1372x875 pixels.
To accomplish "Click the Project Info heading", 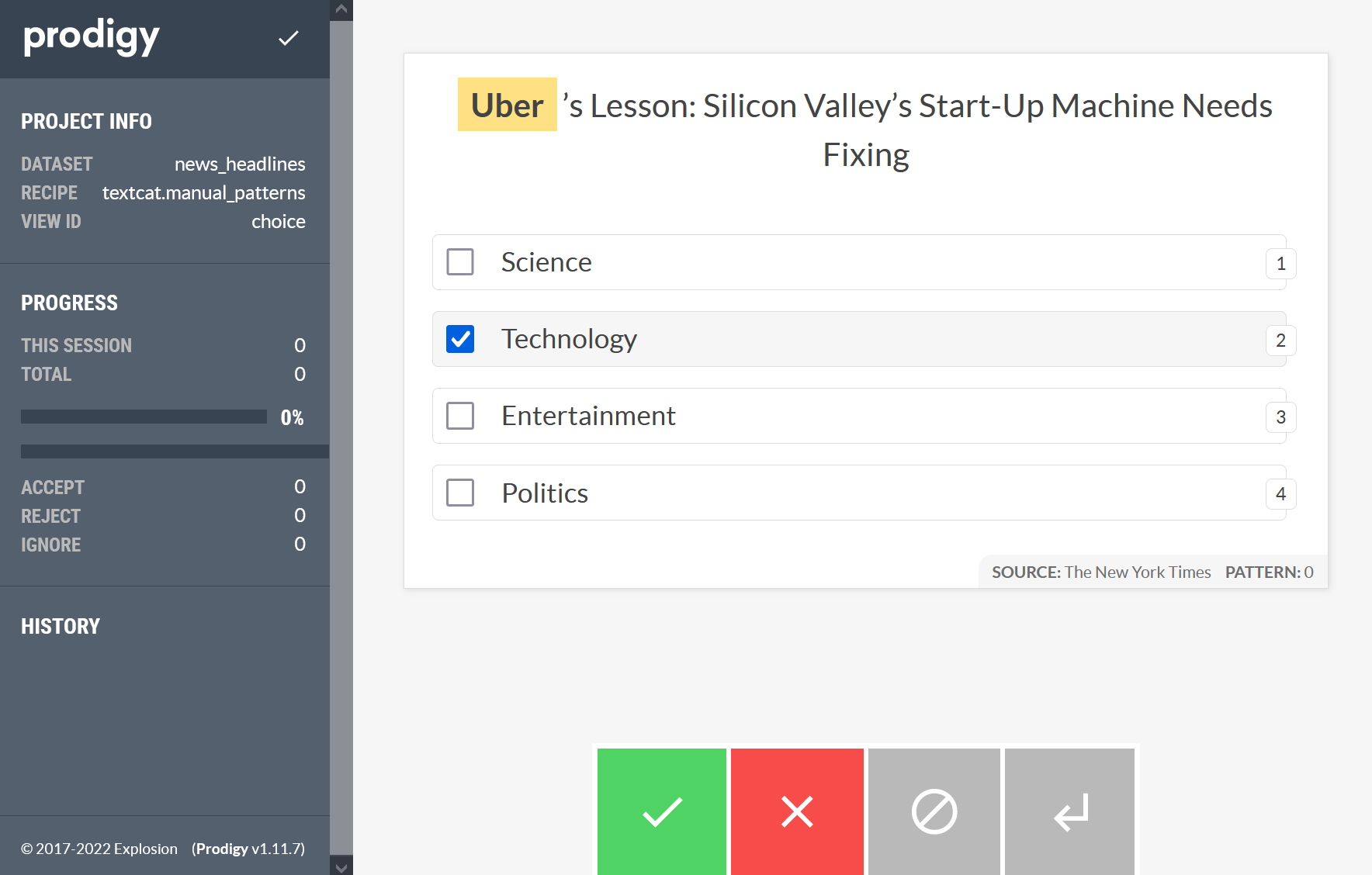I will tap(86, 121).
